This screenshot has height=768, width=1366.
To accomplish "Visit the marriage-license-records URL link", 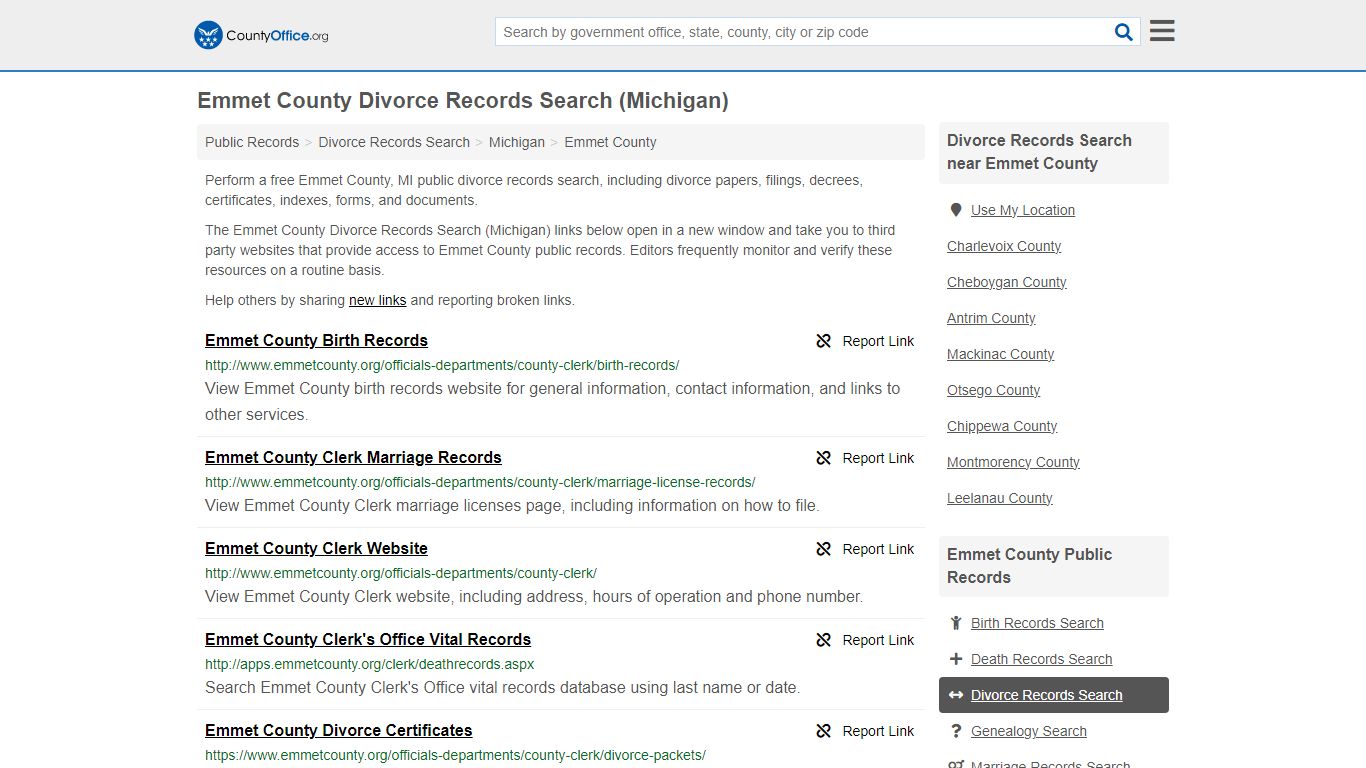I will pos(480,482).
